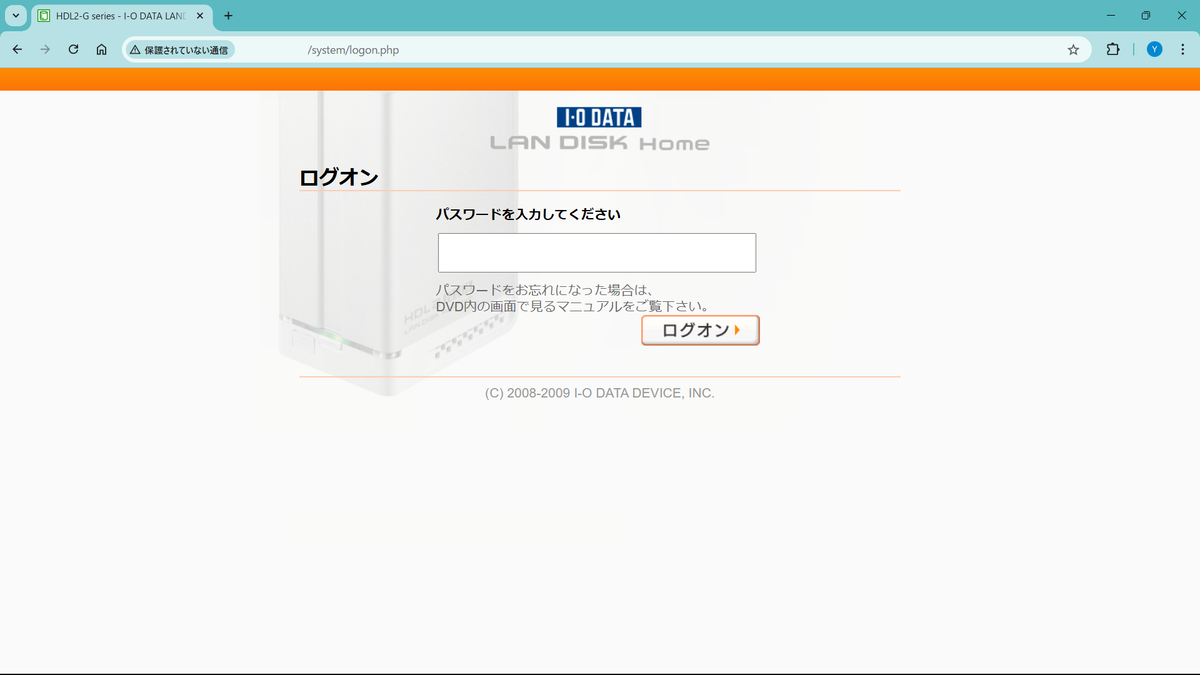Click the copyright notice text
Image resolution: width=1200 pixels, height=675 pixels.
coord(600,393)
